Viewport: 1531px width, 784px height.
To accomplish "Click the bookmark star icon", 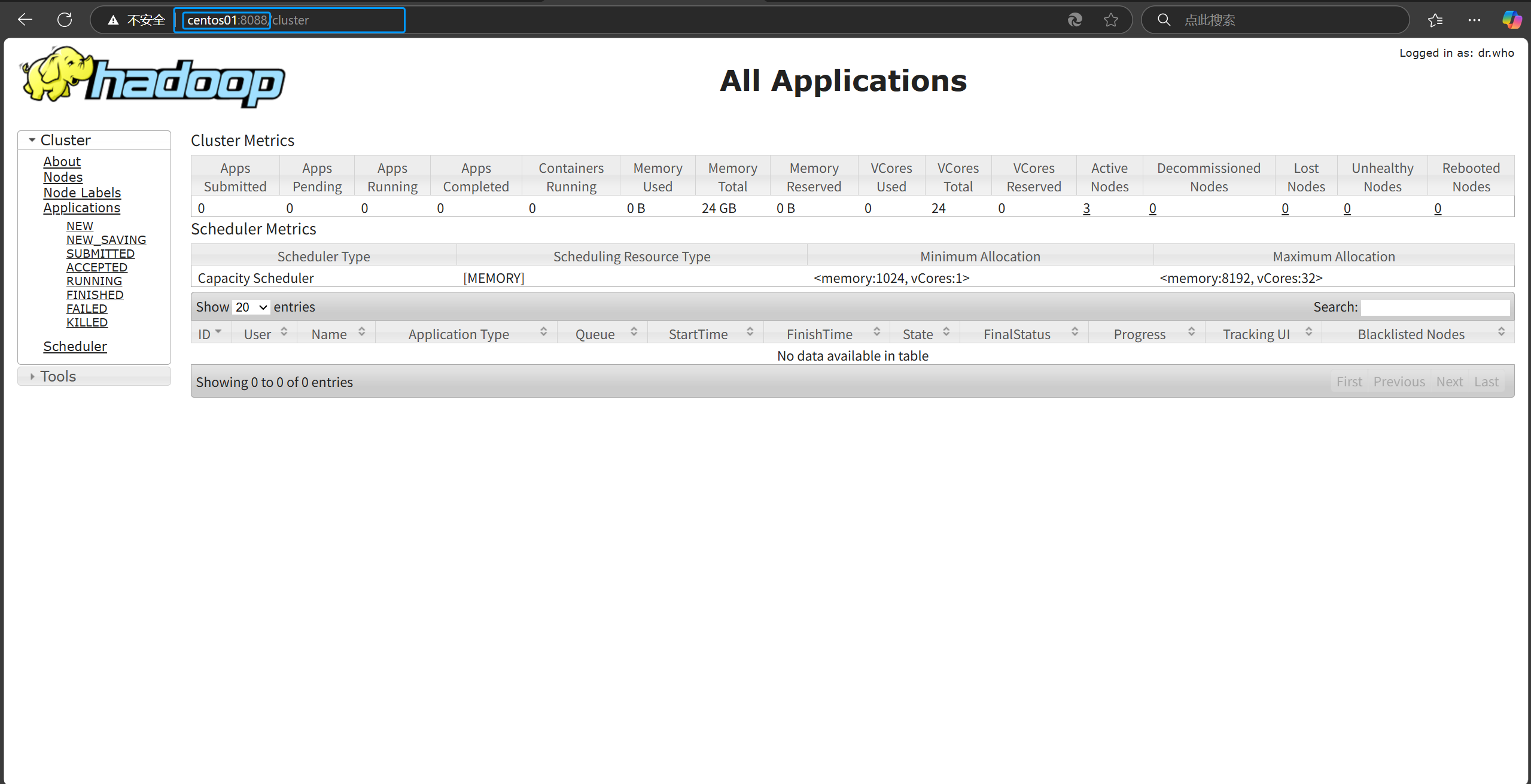I will coord(1111,20).
